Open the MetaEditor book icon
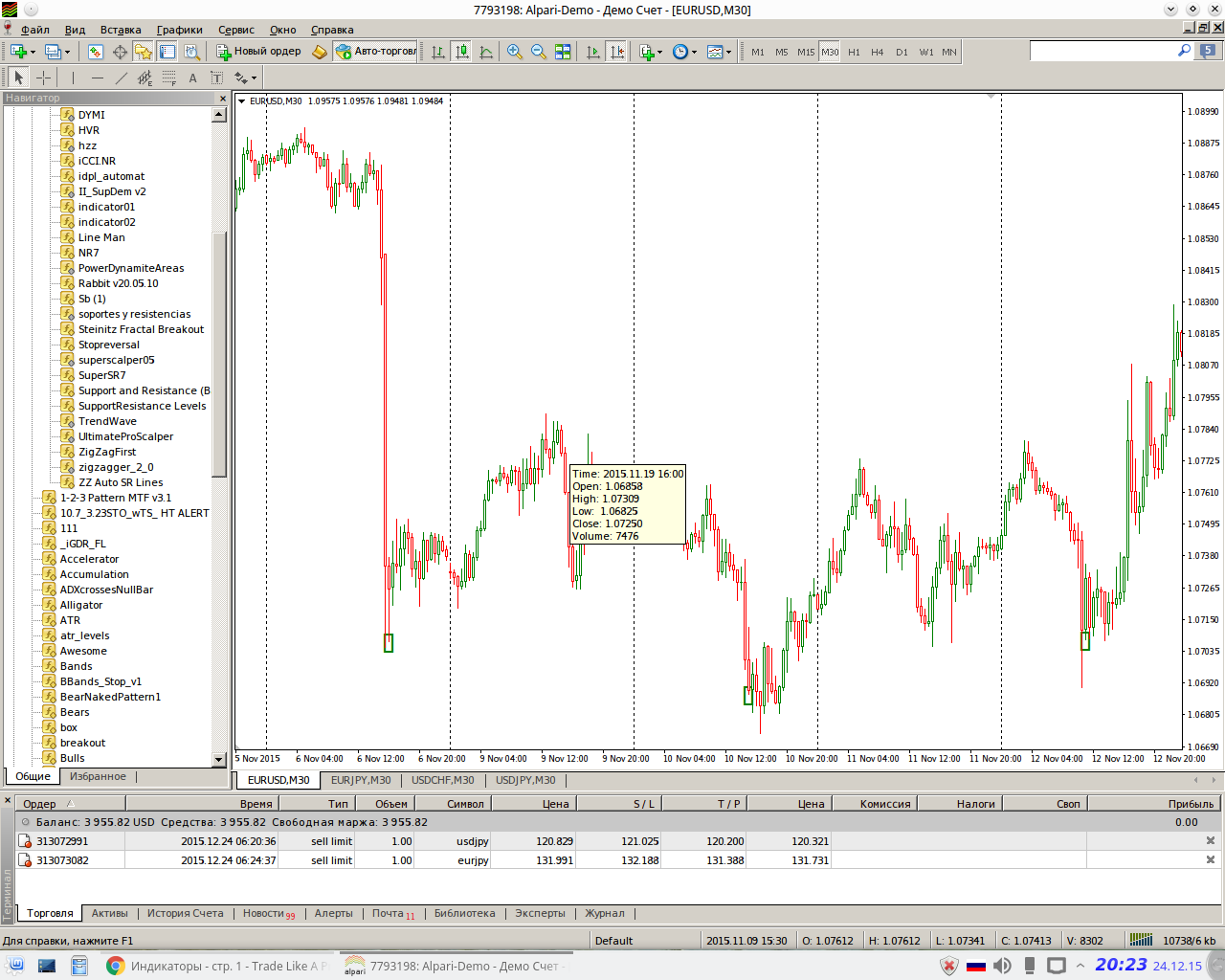The height and width of the screenshot is (980, 1225). click(x=320, y=52)
